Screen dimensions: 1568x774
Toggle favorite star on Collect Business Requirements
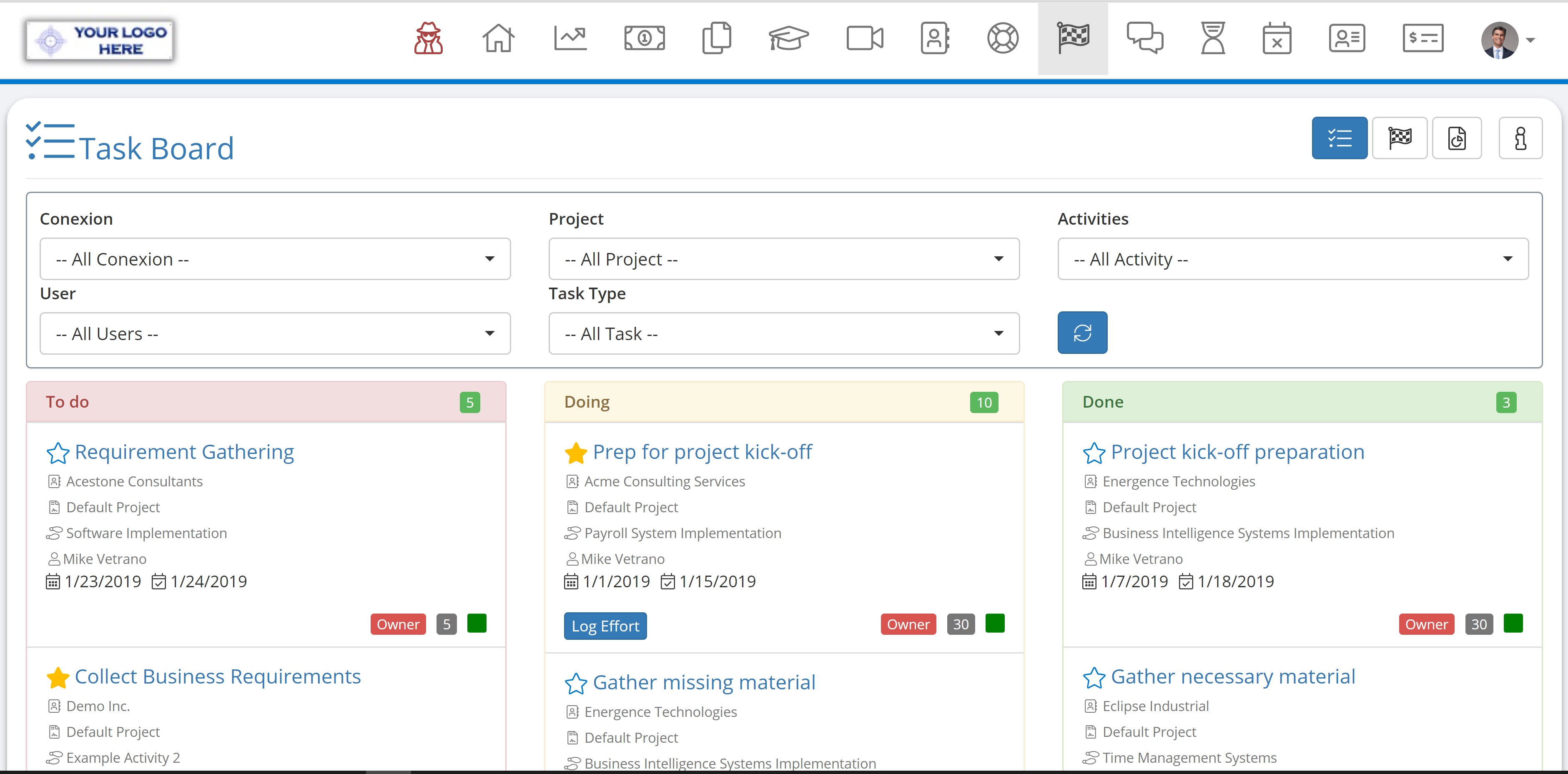(x=58, y=677)
